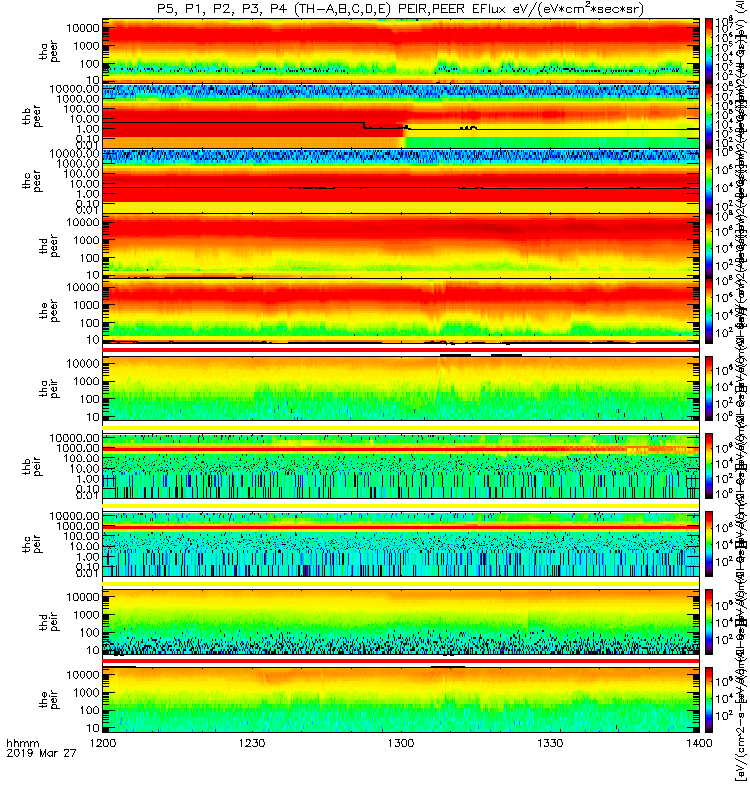
Task: Click the color bar beside the peir panel
Action: point(709,699)
